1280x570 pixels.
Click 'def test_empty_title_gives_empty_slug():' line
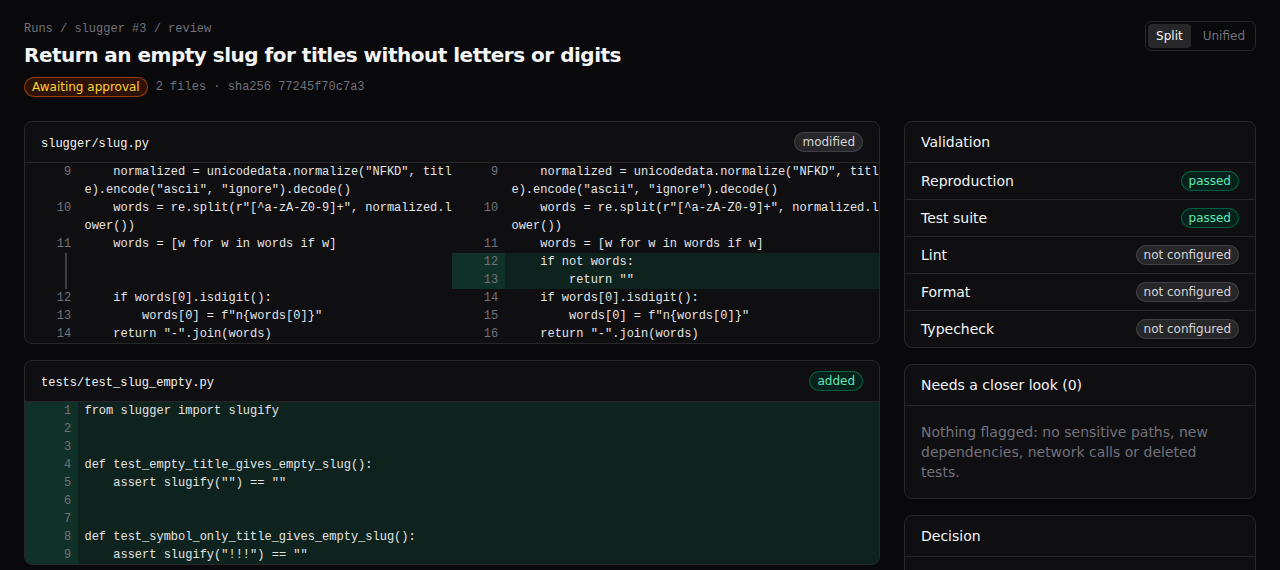pyautogui.click(x=452, y=464)
